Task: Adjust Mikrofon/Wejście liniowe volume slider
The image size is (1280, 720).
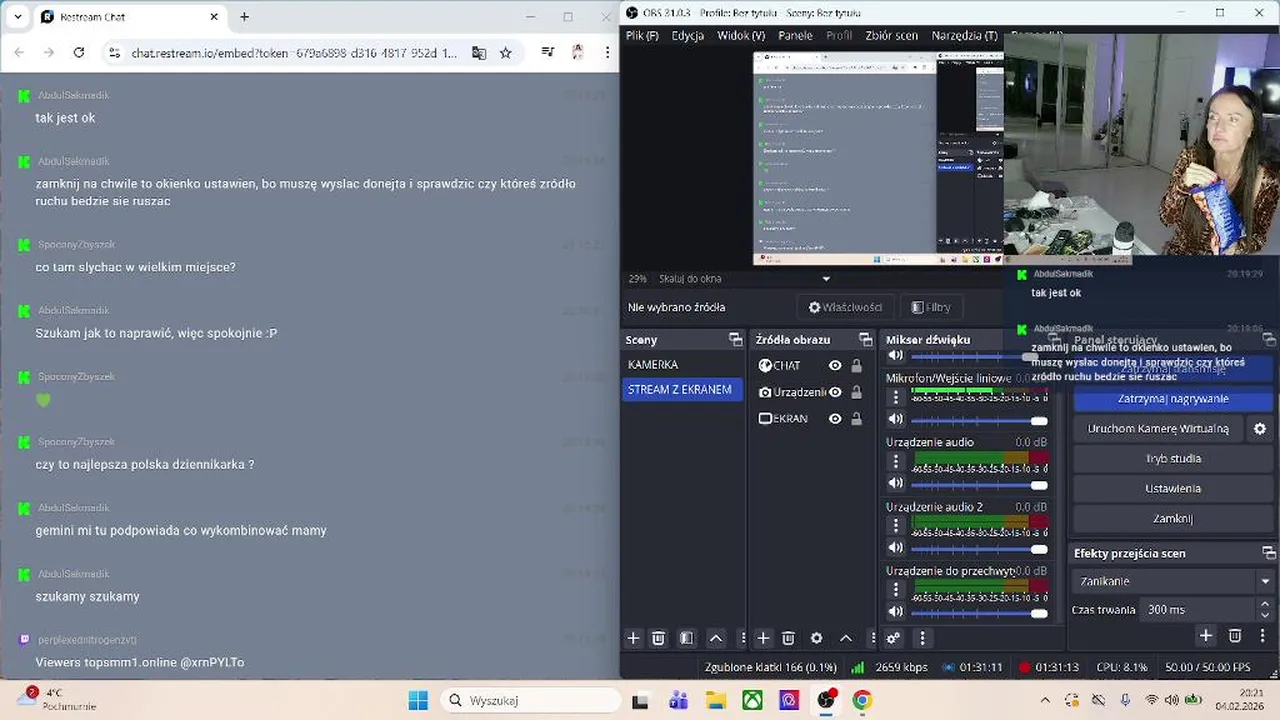Action: point(979,420)
